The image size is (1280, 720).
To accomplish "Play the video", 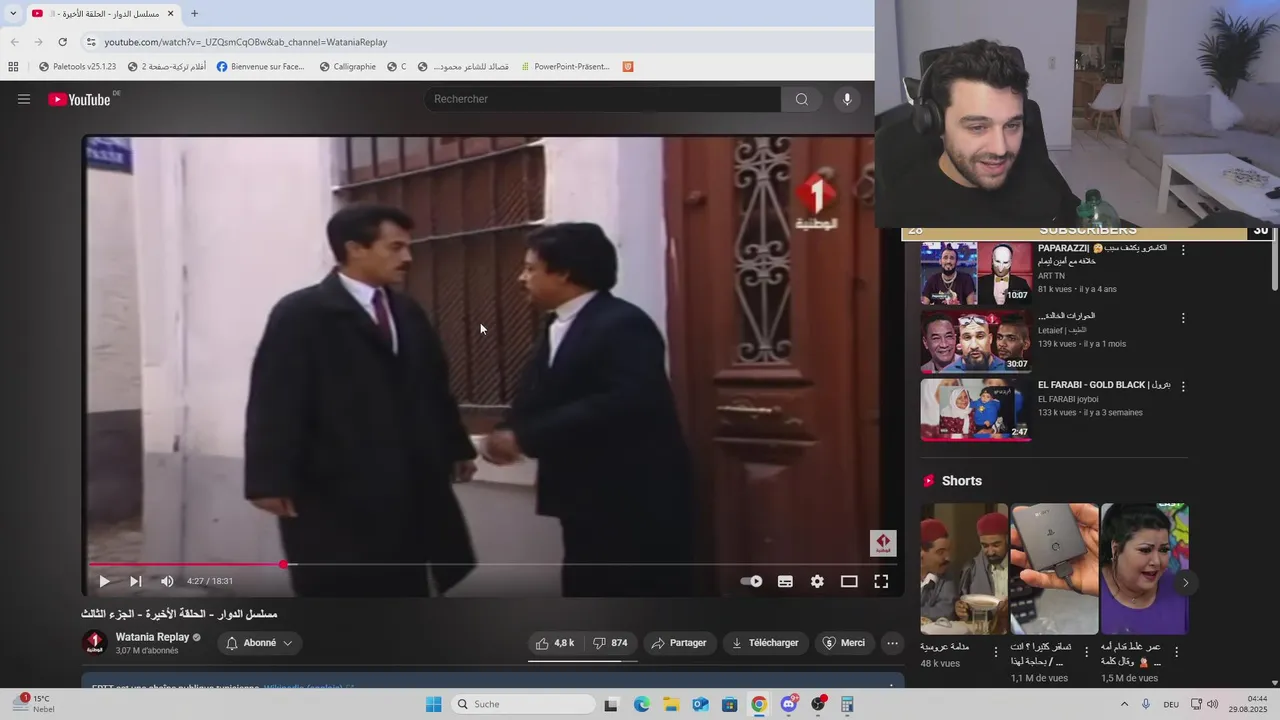I will pyautogui.click(x=104, y=581).
